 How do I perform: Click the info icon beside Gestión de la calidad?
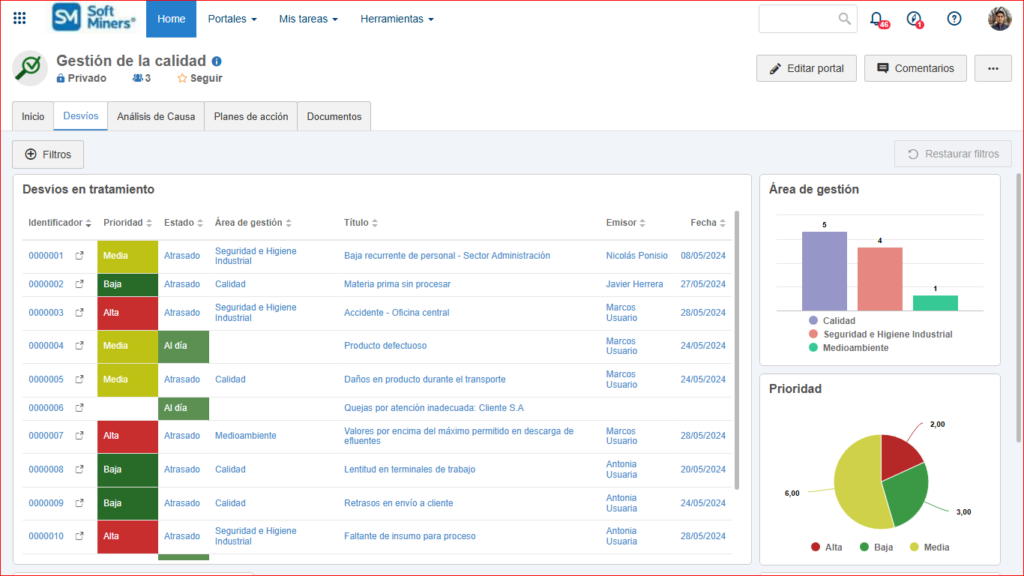point(217,61)
